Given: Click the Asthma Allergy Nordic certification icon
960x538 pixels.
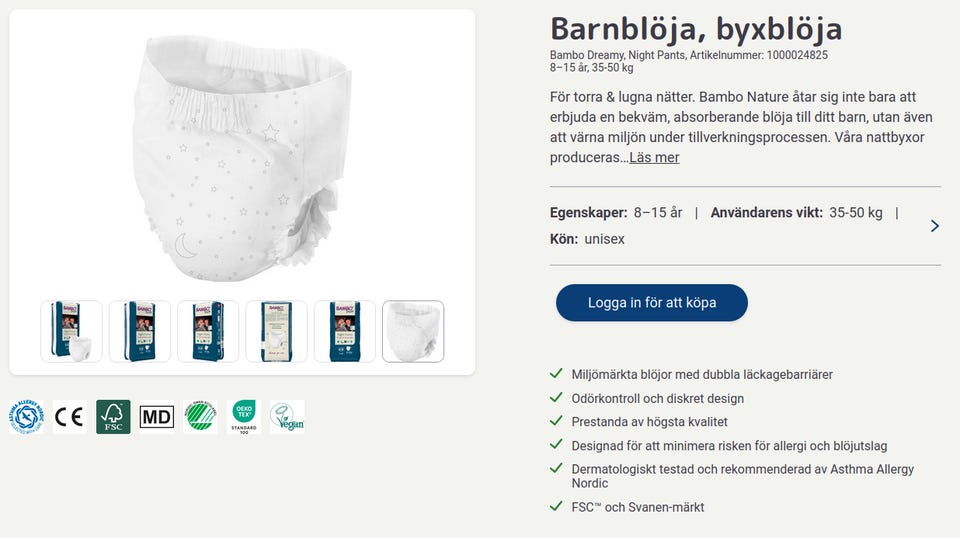Looking at the screenshot, I should pos(26,417).
